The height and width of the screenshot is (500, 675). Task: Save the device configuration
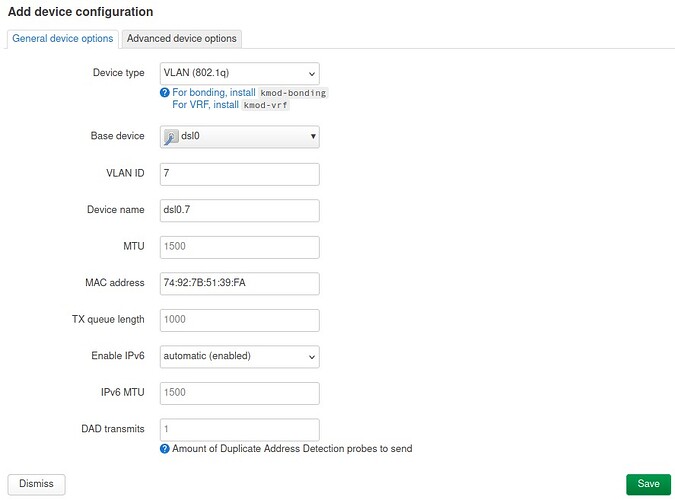coord(648,484)
